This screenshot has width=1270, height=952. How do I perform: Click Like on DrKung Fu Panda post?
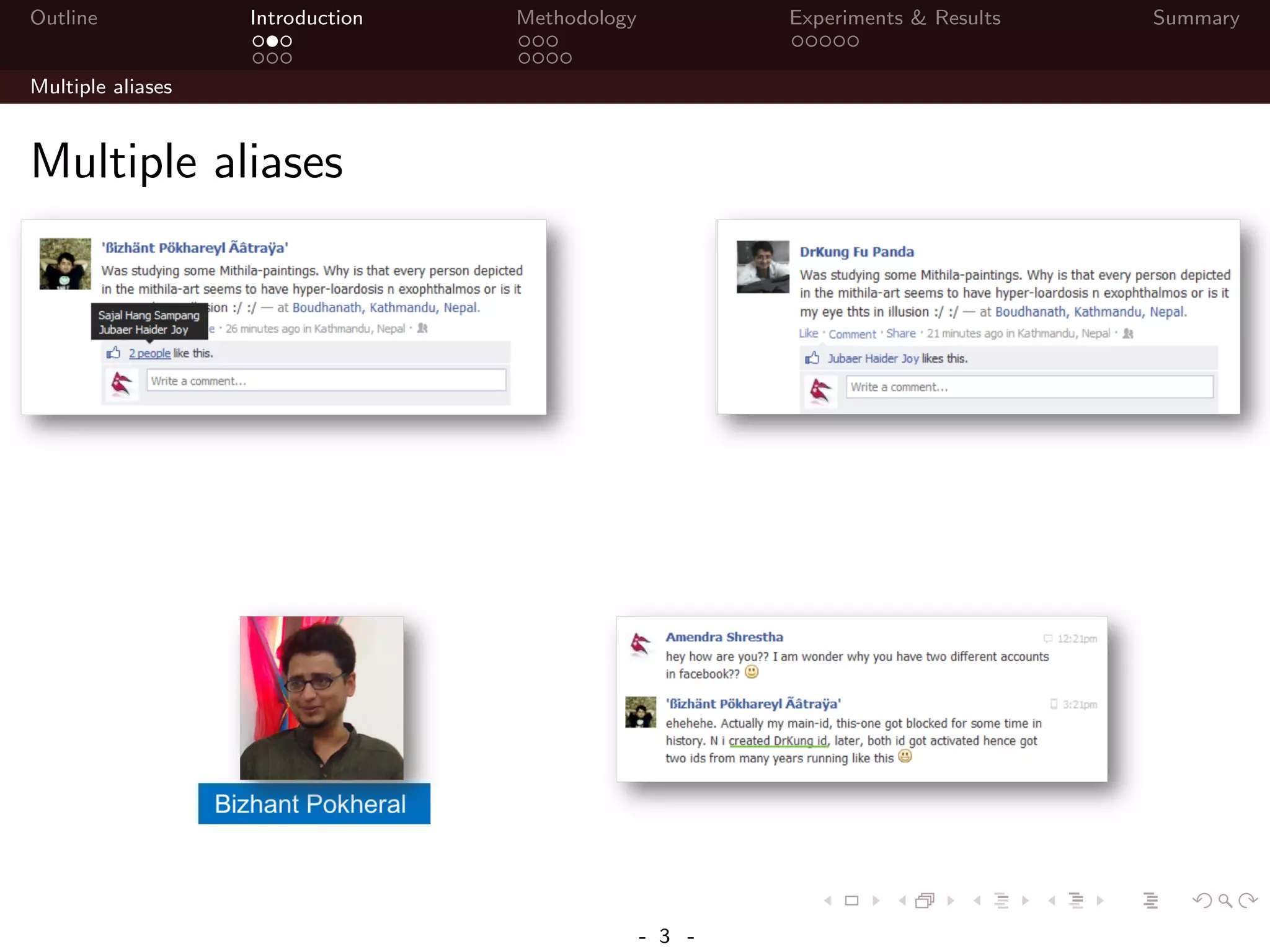coord(809,333)
